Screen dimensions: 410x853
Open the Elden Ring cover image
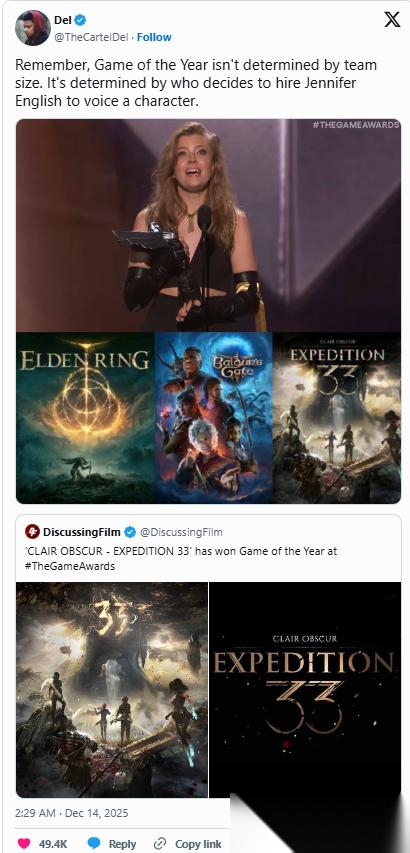85,418
